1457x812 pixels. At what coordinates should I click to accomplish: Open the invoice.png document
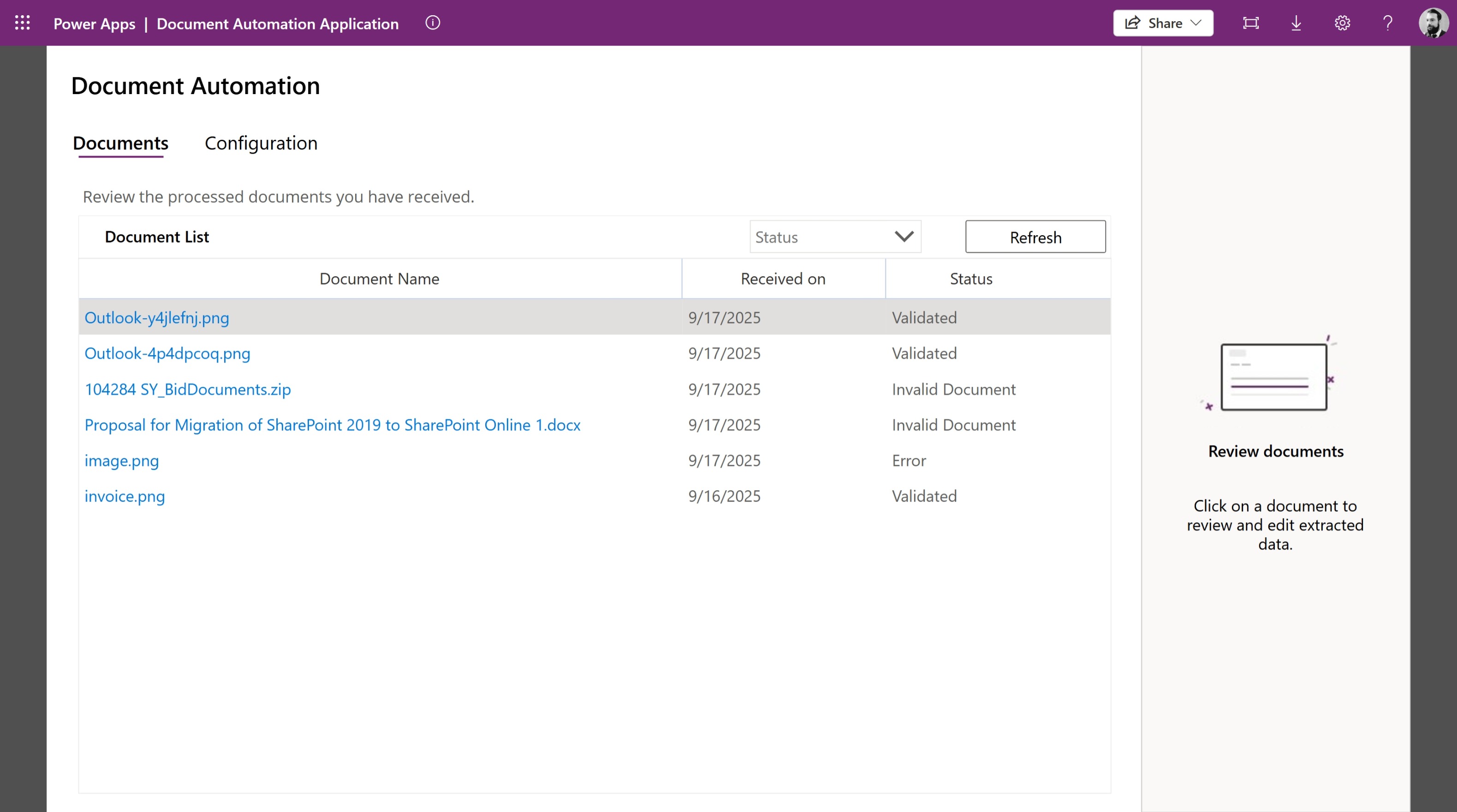point(125,496)
